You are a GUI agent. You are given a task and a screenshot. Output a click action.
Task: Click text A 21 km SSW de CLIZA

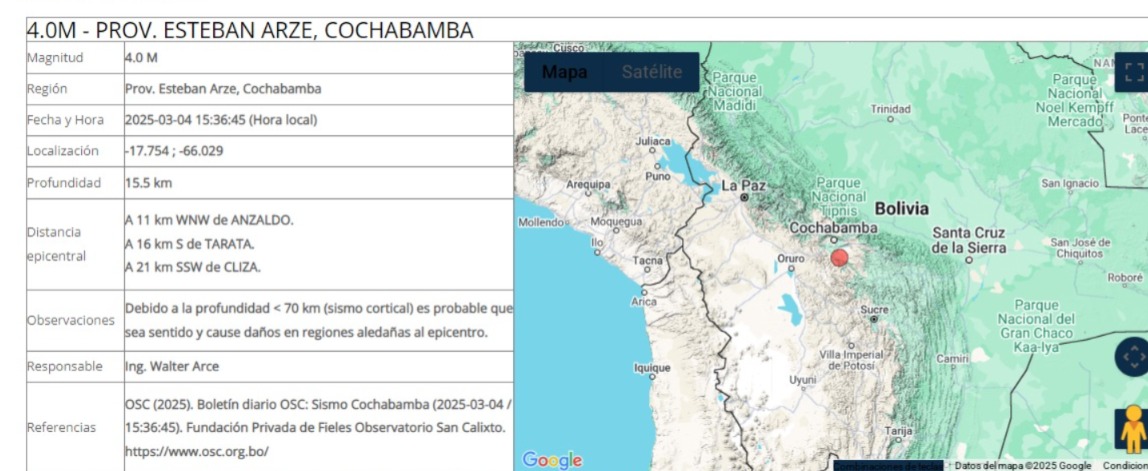(x=193, y=267)
